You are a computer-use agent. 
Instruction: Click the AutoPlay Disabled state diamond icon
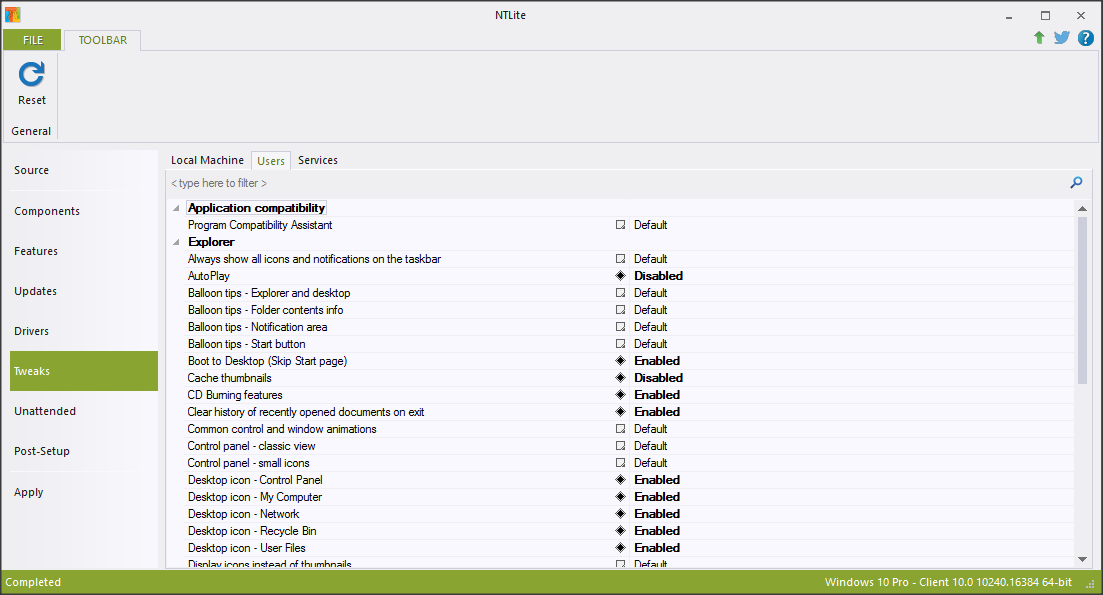[x=620, y=276]
